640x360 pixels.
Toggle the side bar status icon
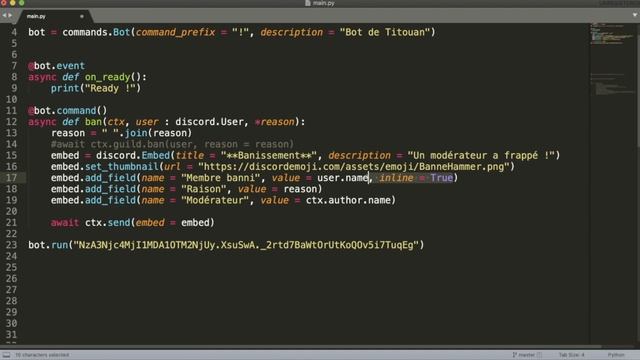pyautogui.click(x=6, y=355)
